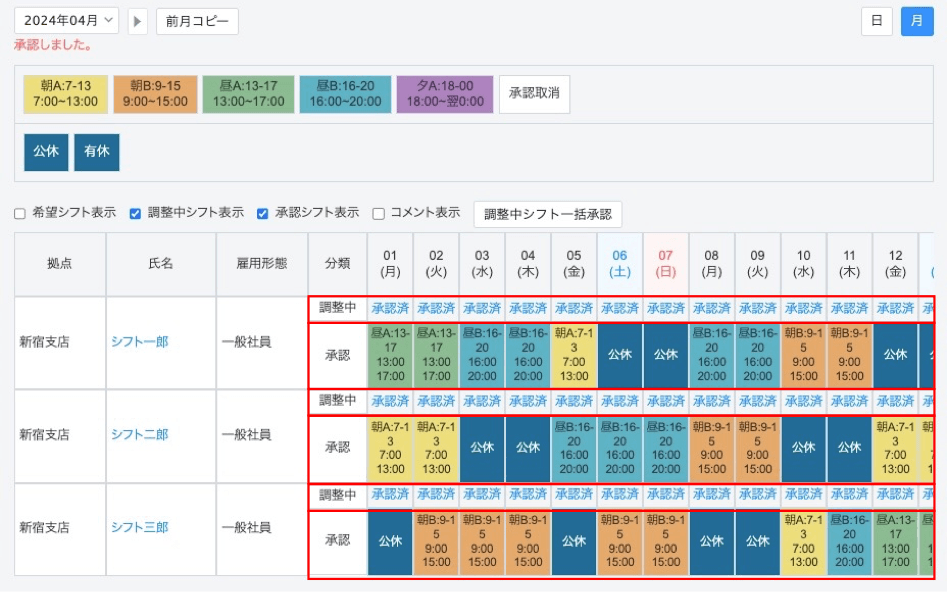Screen dimensions: 947x592
Task: Enable コメント表示 checkbox
Action: click(379, 213)
